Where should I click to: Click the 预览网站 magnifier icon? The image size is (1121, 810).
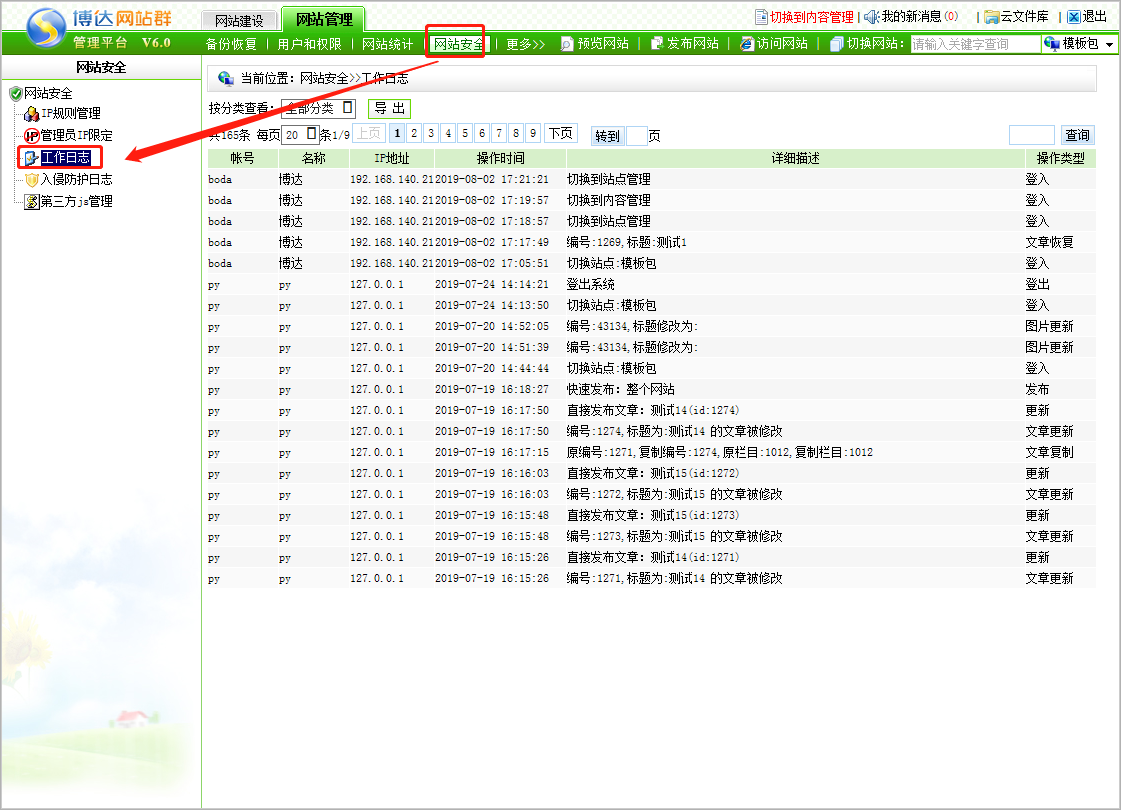(x=567, y=44)
